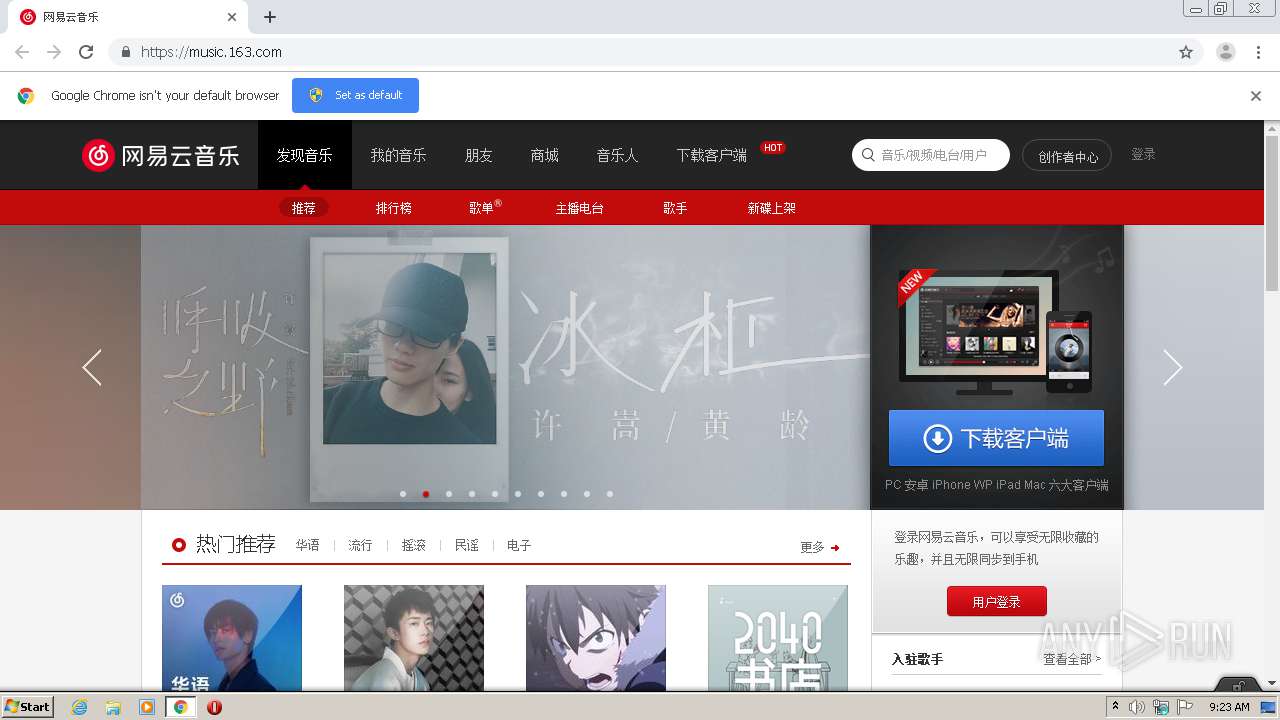Screen dimensions: 1280x720
Task: Open the 查看全部 link
Action: [1071, 659]
